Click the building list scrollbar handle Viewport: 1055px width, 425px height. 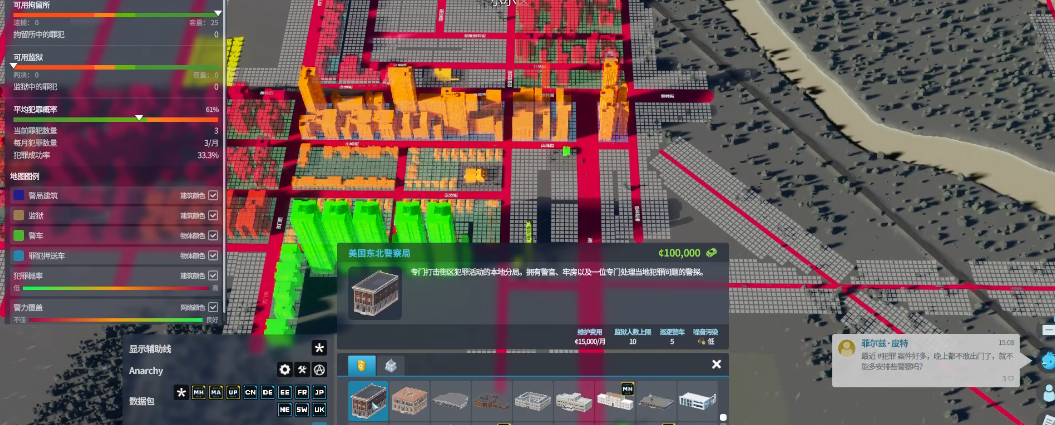(x=723, y=417)
